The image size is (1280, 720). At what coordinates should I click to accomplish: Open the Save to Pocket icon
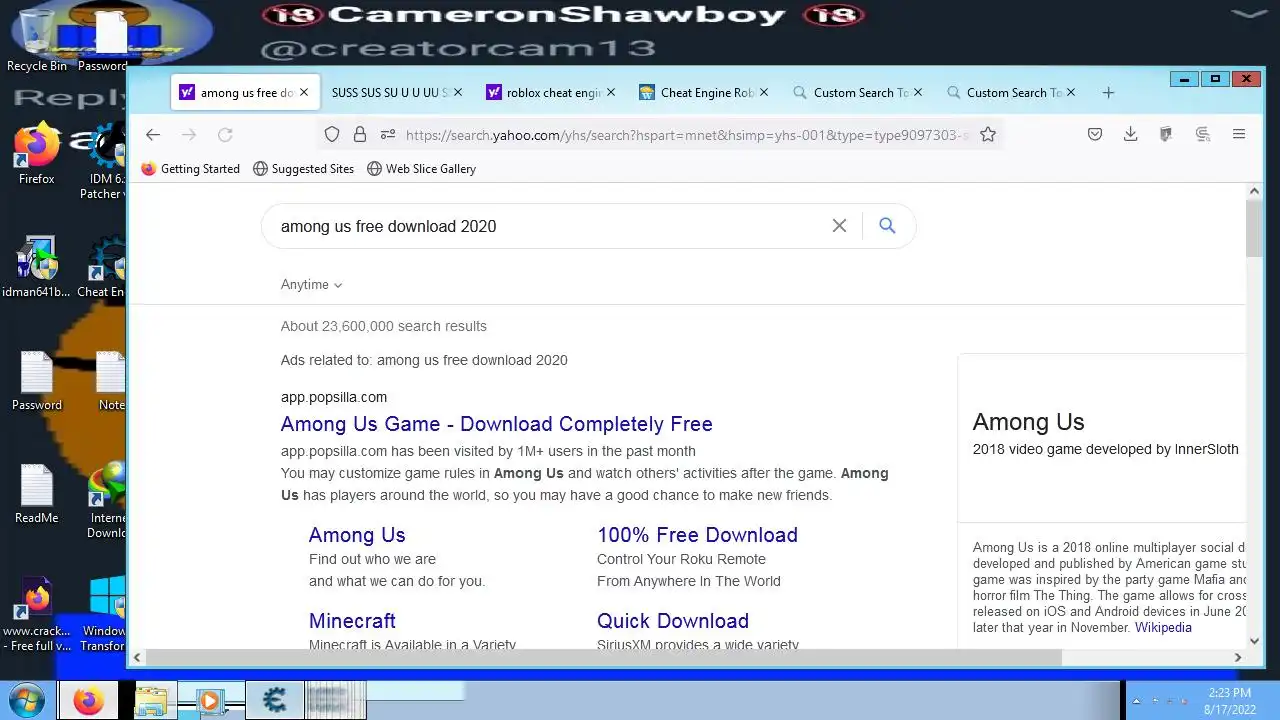click(1095, 134)
